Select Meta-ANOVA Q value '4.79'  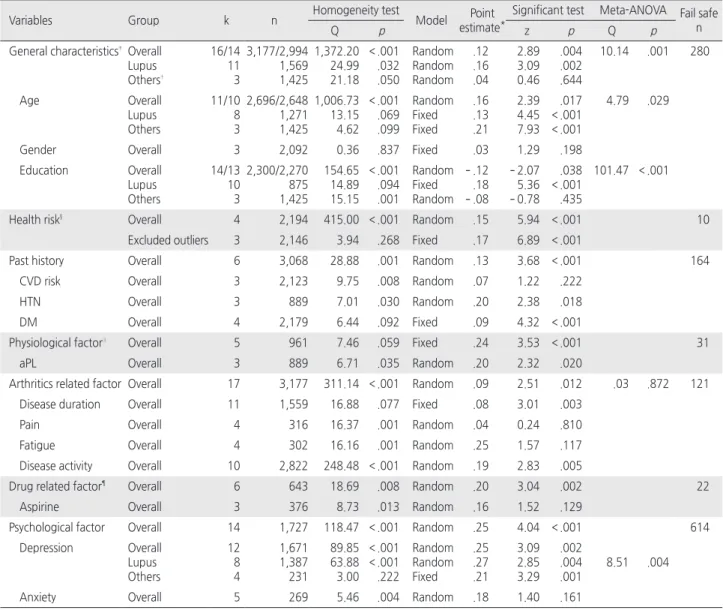617,101
